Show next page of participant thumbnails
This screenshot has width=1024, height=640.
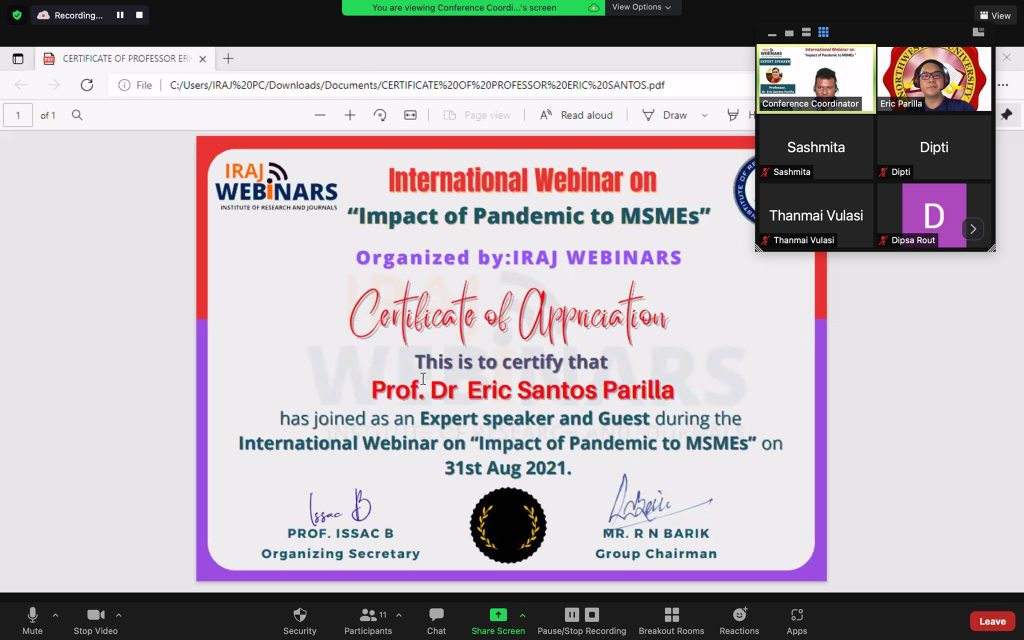click(972, 229)
